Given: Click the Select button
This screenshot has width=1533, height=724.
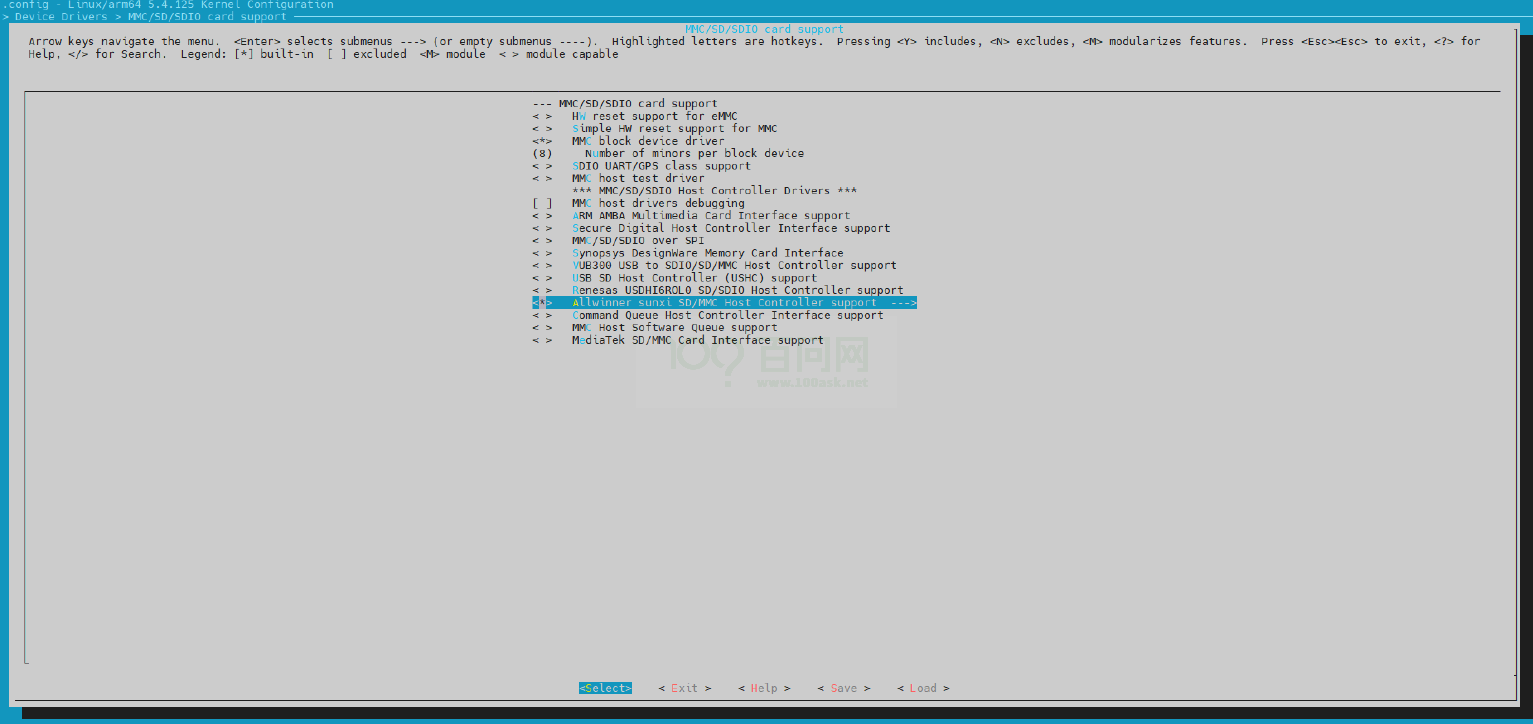Looking at the screenshot, I should coord(605,688).
